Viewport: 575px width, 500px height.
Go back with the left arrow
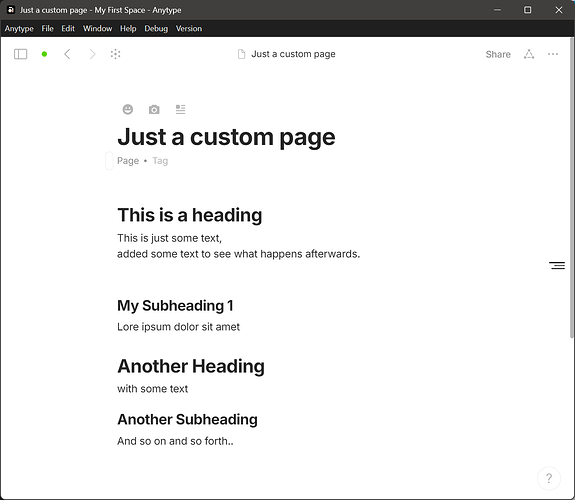point(67,54)
